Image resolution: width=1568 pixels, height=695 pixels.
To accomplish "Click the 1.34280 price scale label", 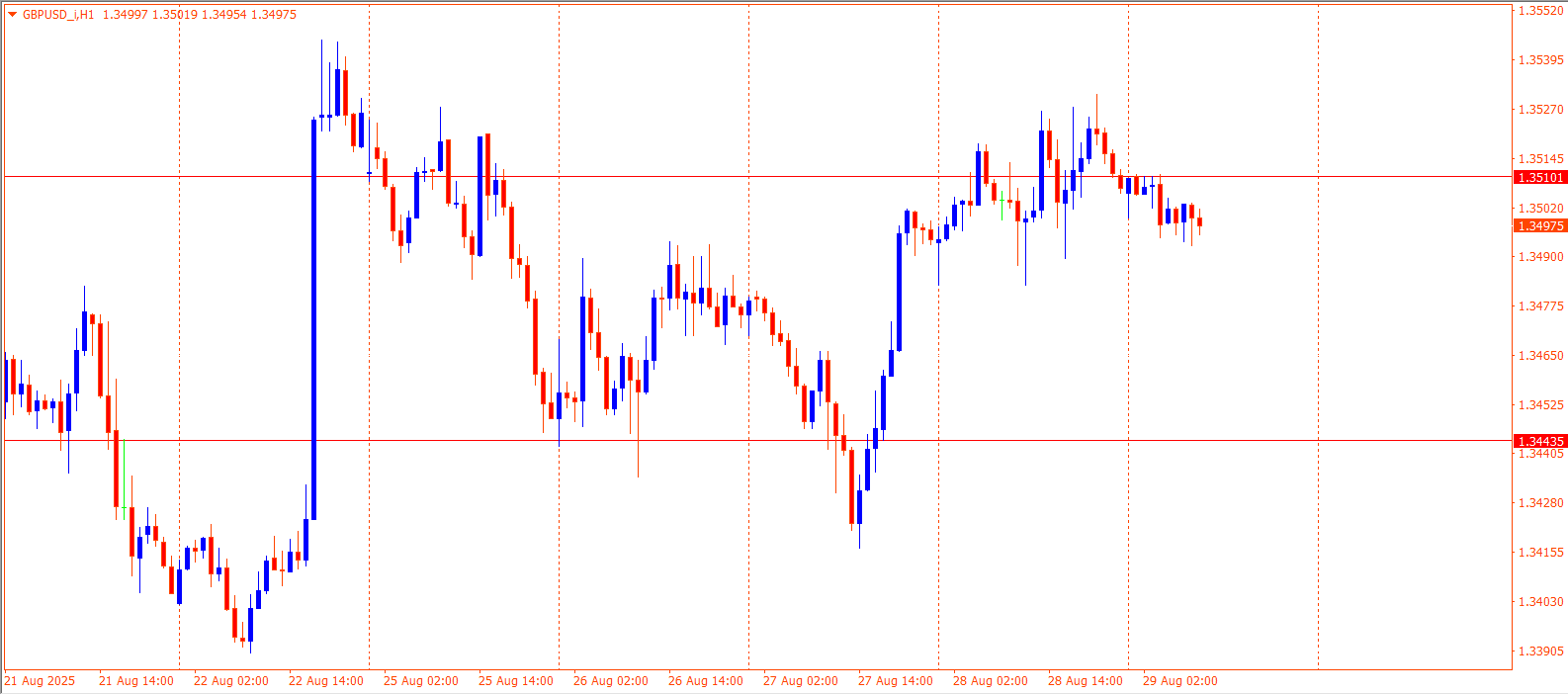I will [1540, 503].
